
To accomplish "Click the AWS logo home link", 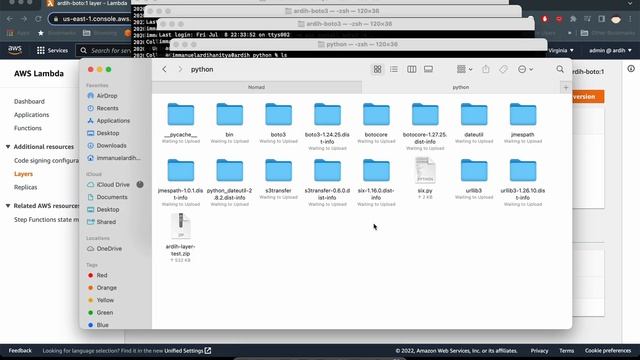I will pyautogui.click(x=15, y=50).
